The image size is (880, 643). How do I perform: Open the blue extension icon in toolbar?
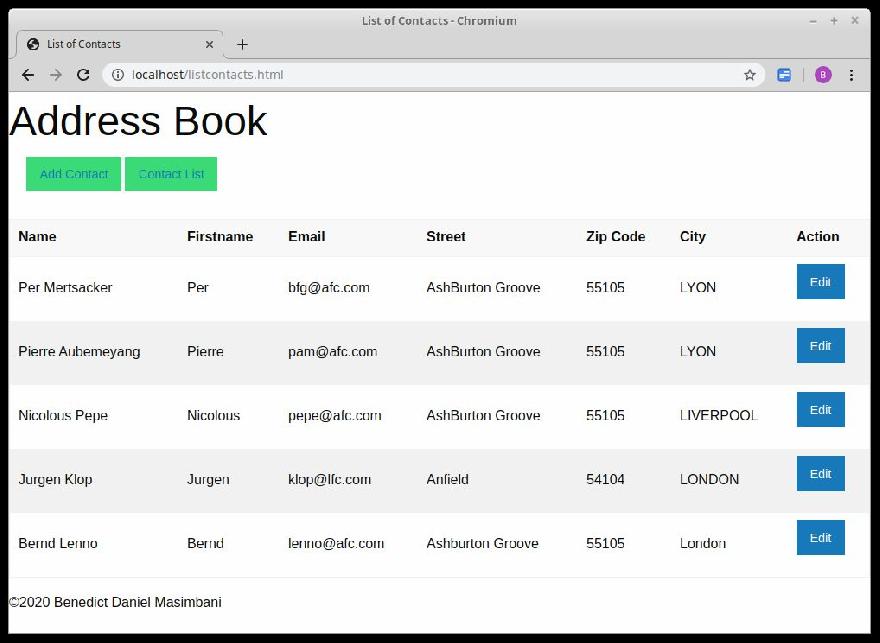[784, 75]
